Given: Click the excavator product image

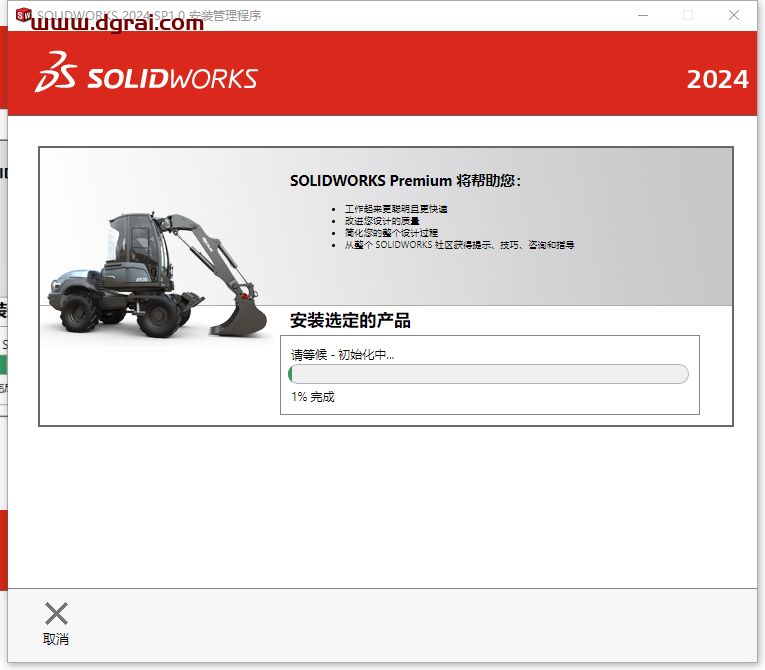Looking at the screenshot, I should click(157, 275).
